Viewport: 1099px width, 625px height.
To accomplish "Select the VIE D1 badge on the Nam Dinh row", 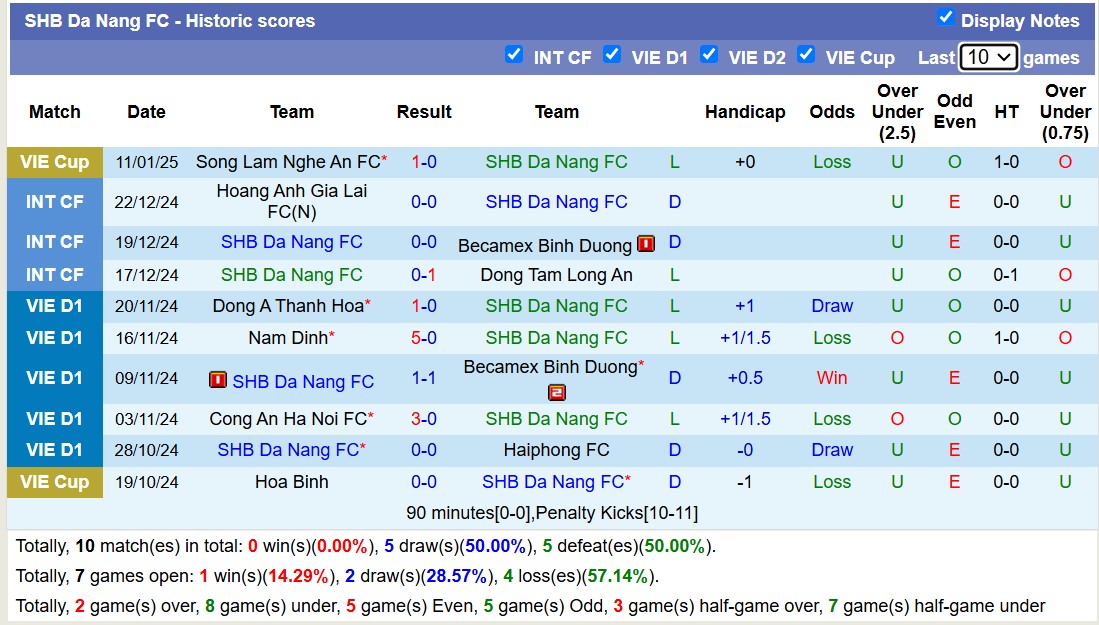I will point(55,338).
